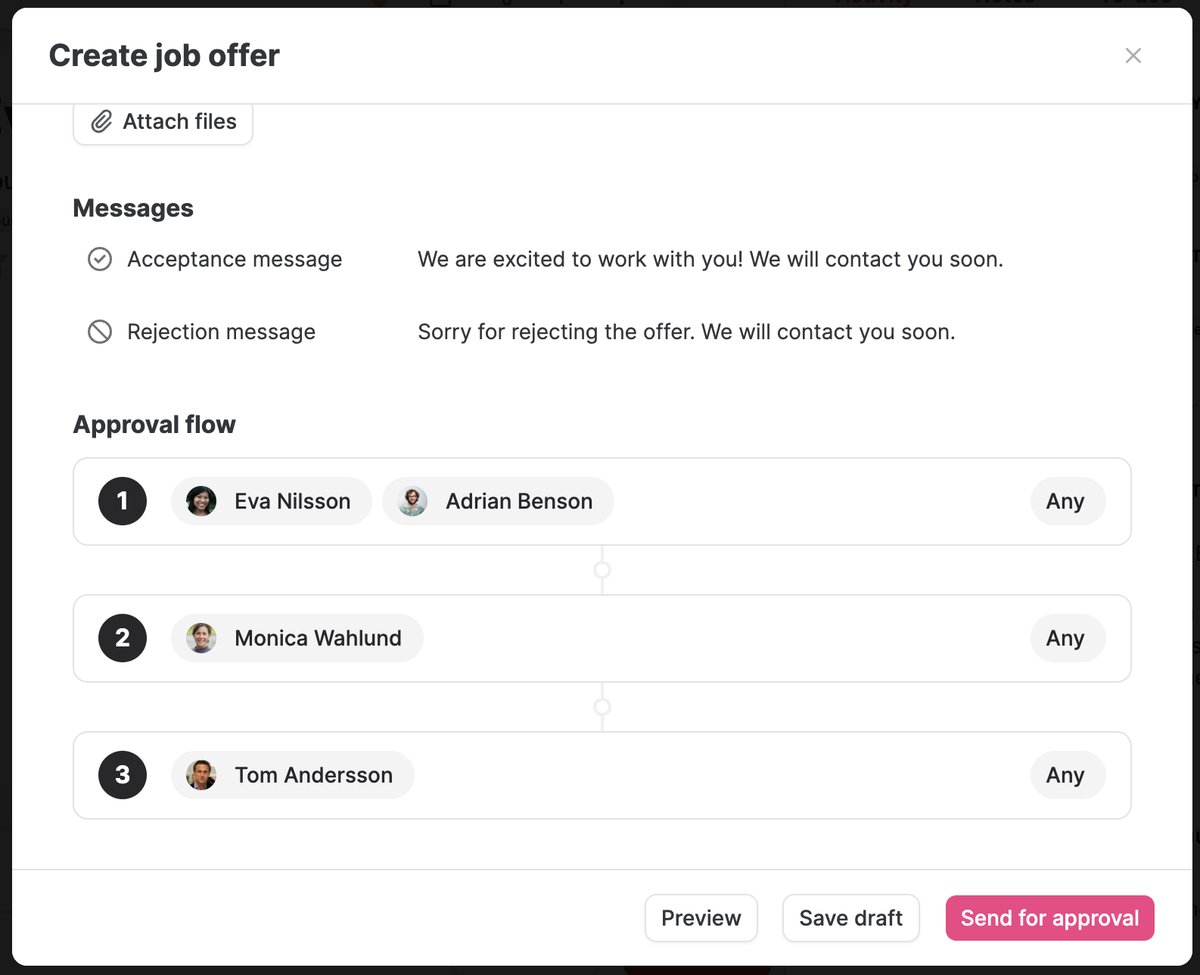Viewport: 1200px width, 975px height.
Task: Send the job offer for approval
Action: click(1049, 918)
